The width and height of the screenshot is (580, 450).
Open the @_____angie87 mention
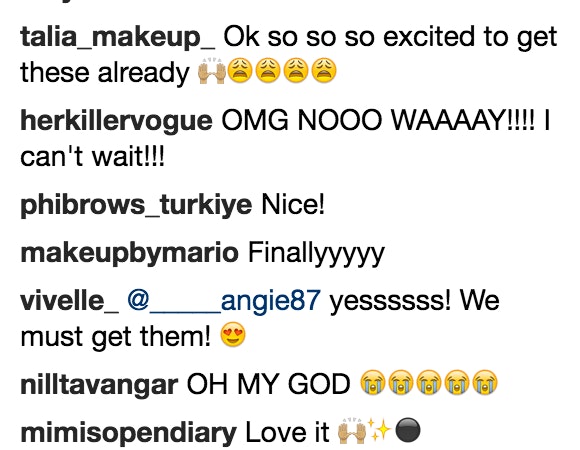224,301
